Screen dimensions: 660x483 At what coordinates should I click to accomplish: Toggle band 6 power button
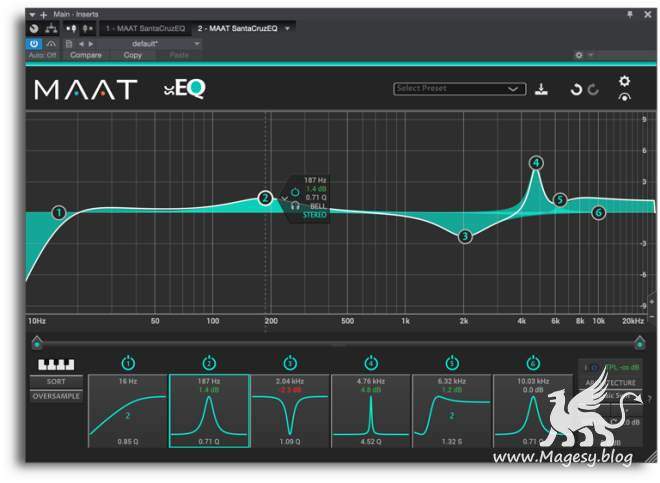[533, 363]
